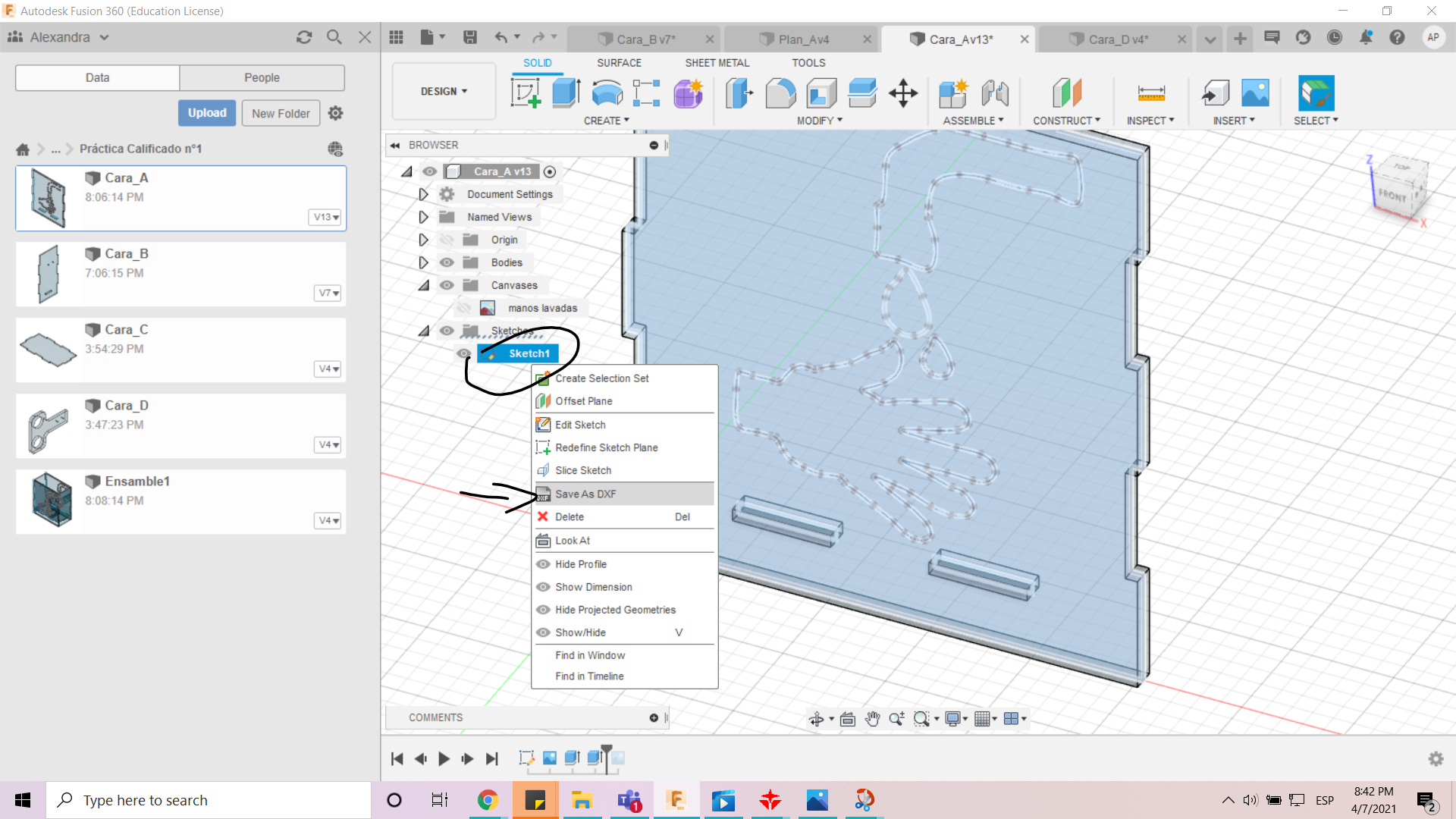Select the Press Pull tool icon
The image size is (1456, 819).
click(x=739, y=93)
